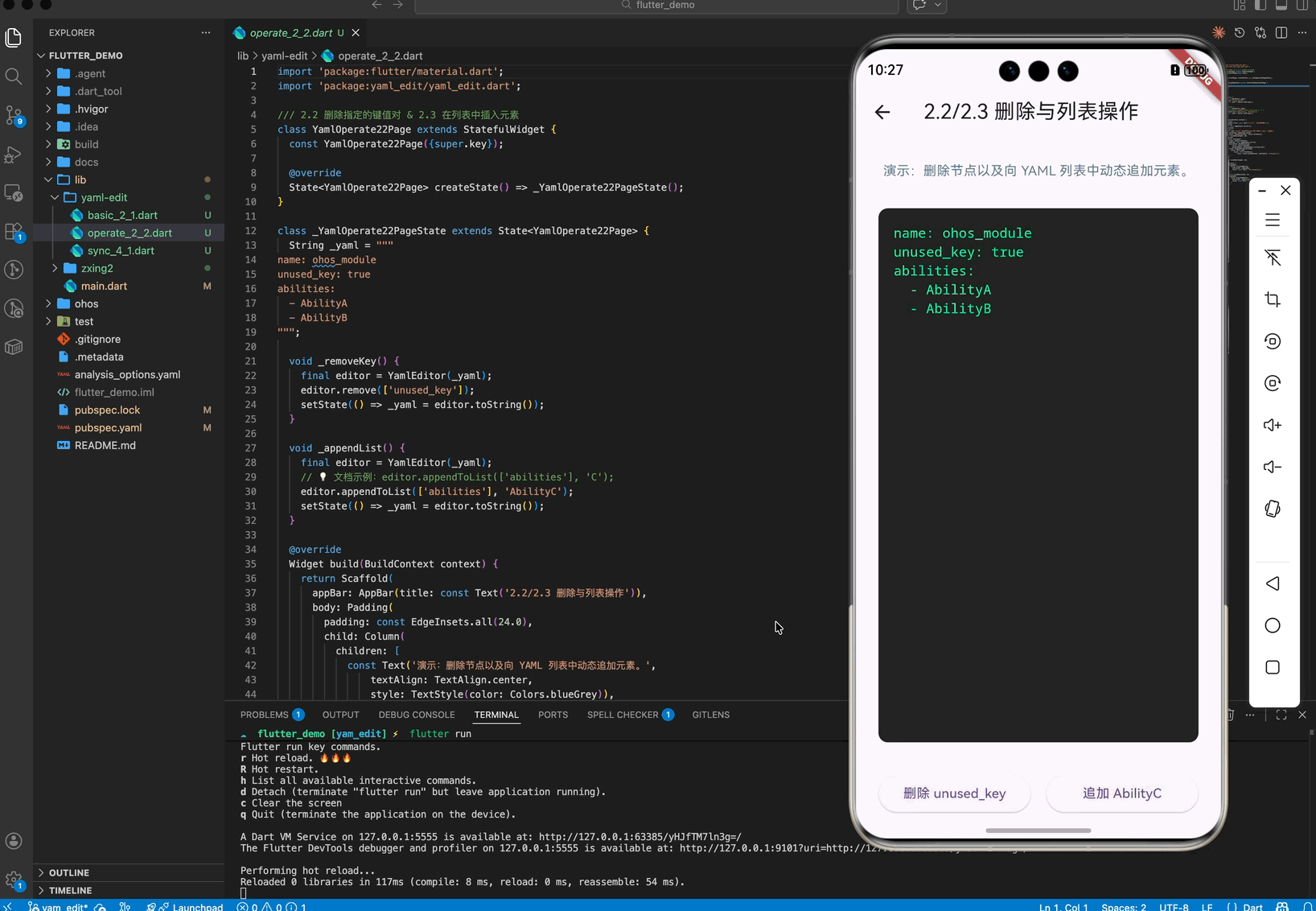Tap the back arrow in the app bar
The image size is (1316, 911).
point(882,112)
